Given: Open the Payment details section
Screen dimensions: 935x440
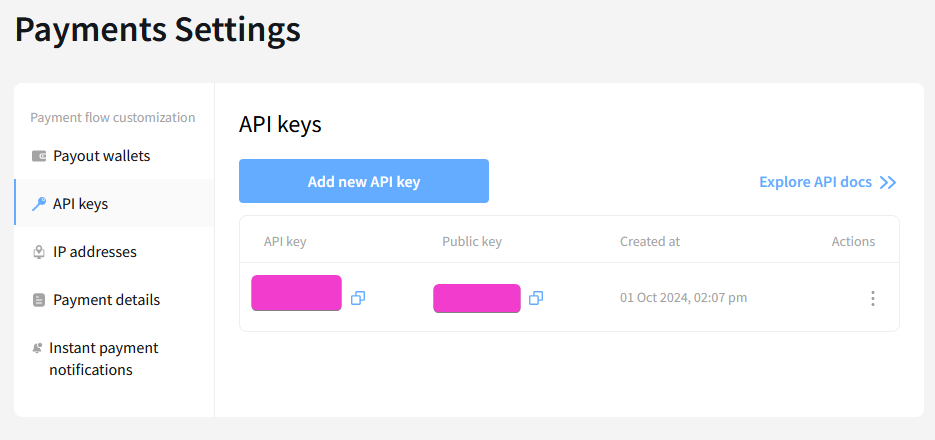Looking at the screenshot, I should (114, 300).
